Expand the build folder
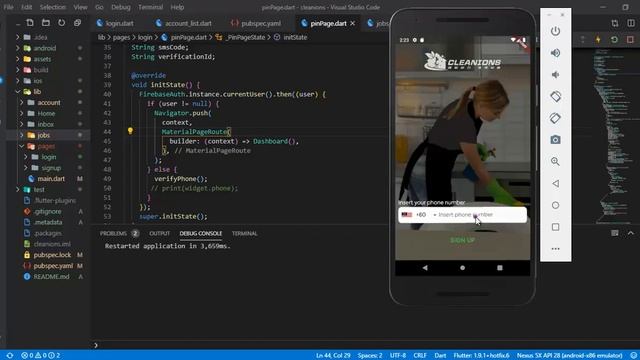Screen dimensions: 640x360 tap(17, 70)
